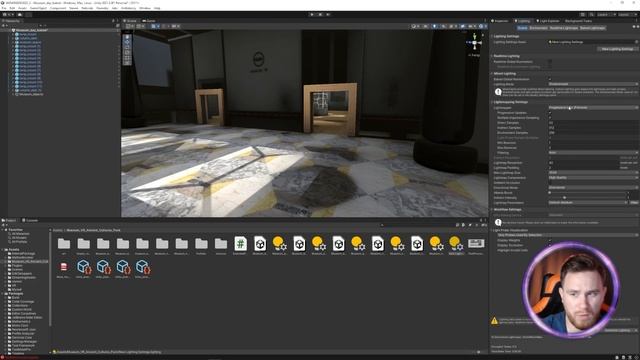This screenshot has height=360, width=640.
Task: Click the Hierarchy add (+) button
Action: [x=4, y=25]
